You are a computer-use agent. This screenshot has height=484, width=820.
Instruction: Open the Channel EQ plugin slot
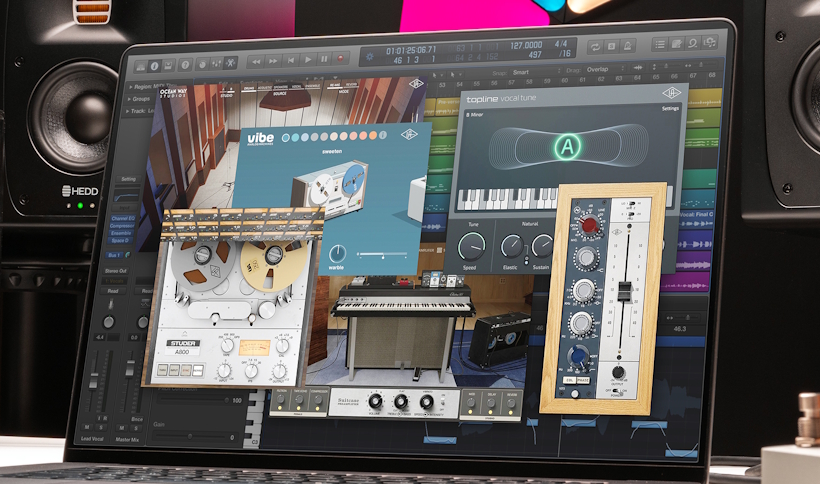(x=122, y=218)
